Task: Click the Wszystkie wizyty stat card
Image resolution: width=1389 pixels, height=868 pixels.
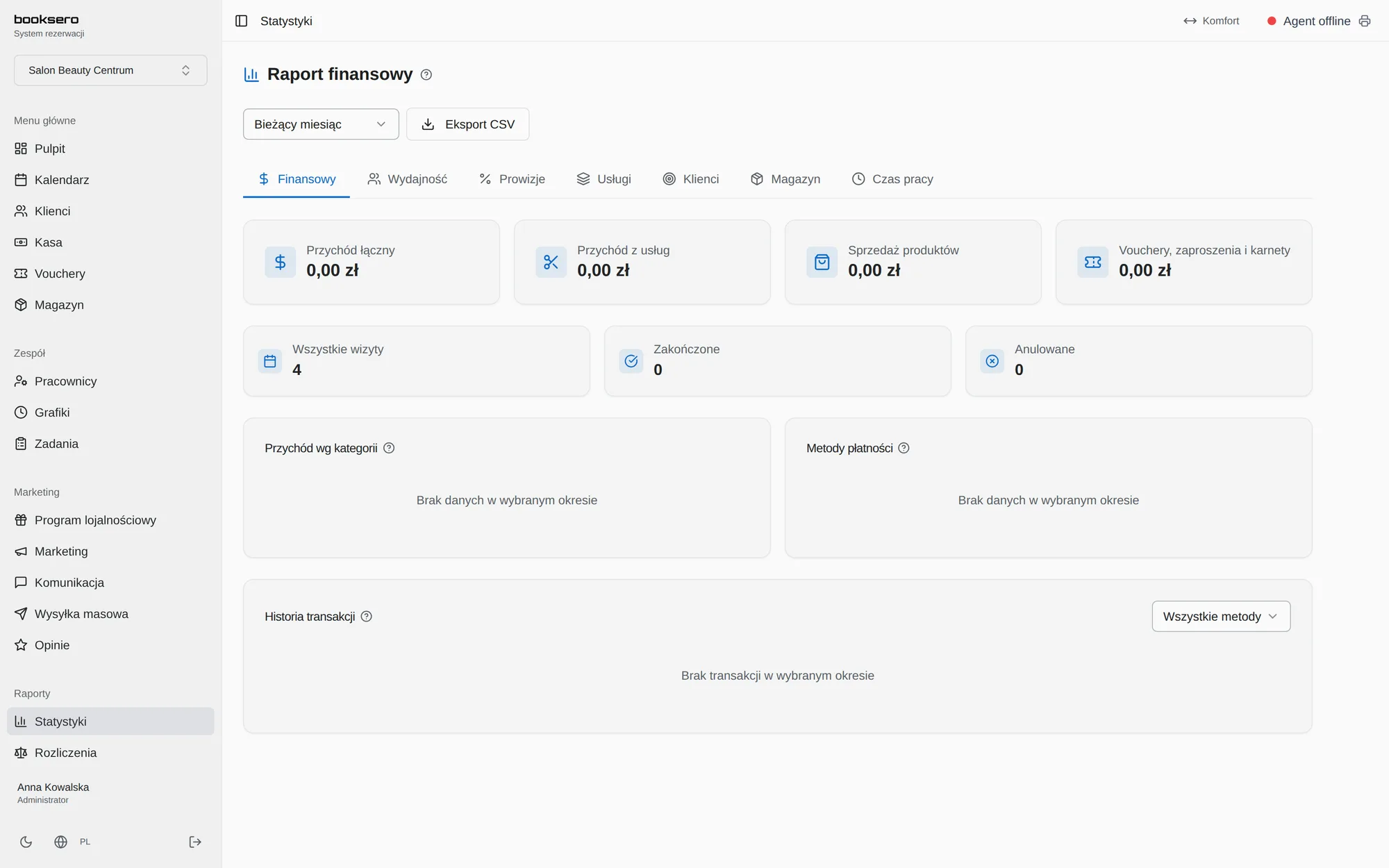Action: [417, 361]
